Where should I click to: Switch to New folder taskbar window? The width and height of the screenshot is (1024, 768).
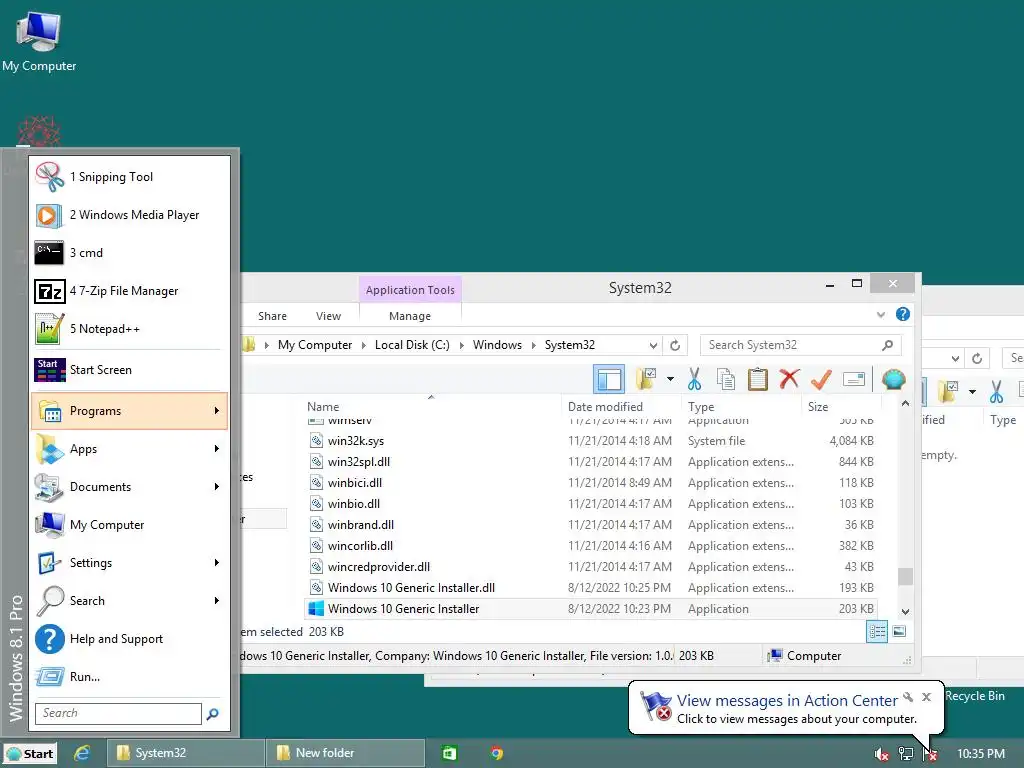pyautogui.click(x=345, y=753)
